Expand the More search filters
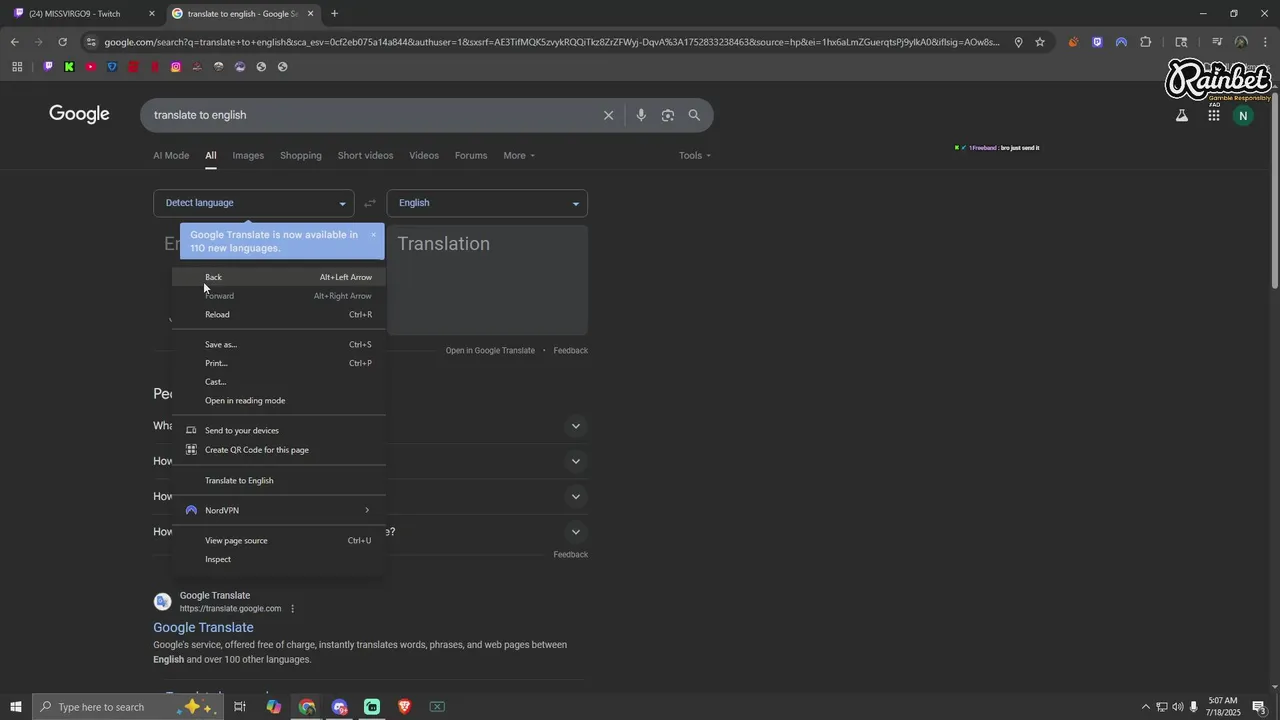The width and height of the screenshot is (1280, 720). [x=519, y=155]
